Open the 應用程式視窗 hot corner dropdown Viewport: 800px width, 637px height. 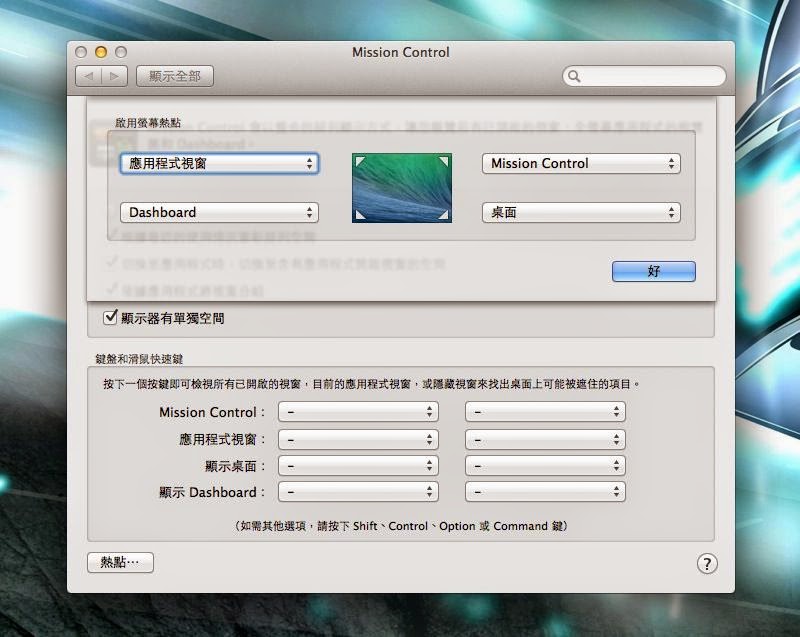pyautogui.click(x=219, y=164)
